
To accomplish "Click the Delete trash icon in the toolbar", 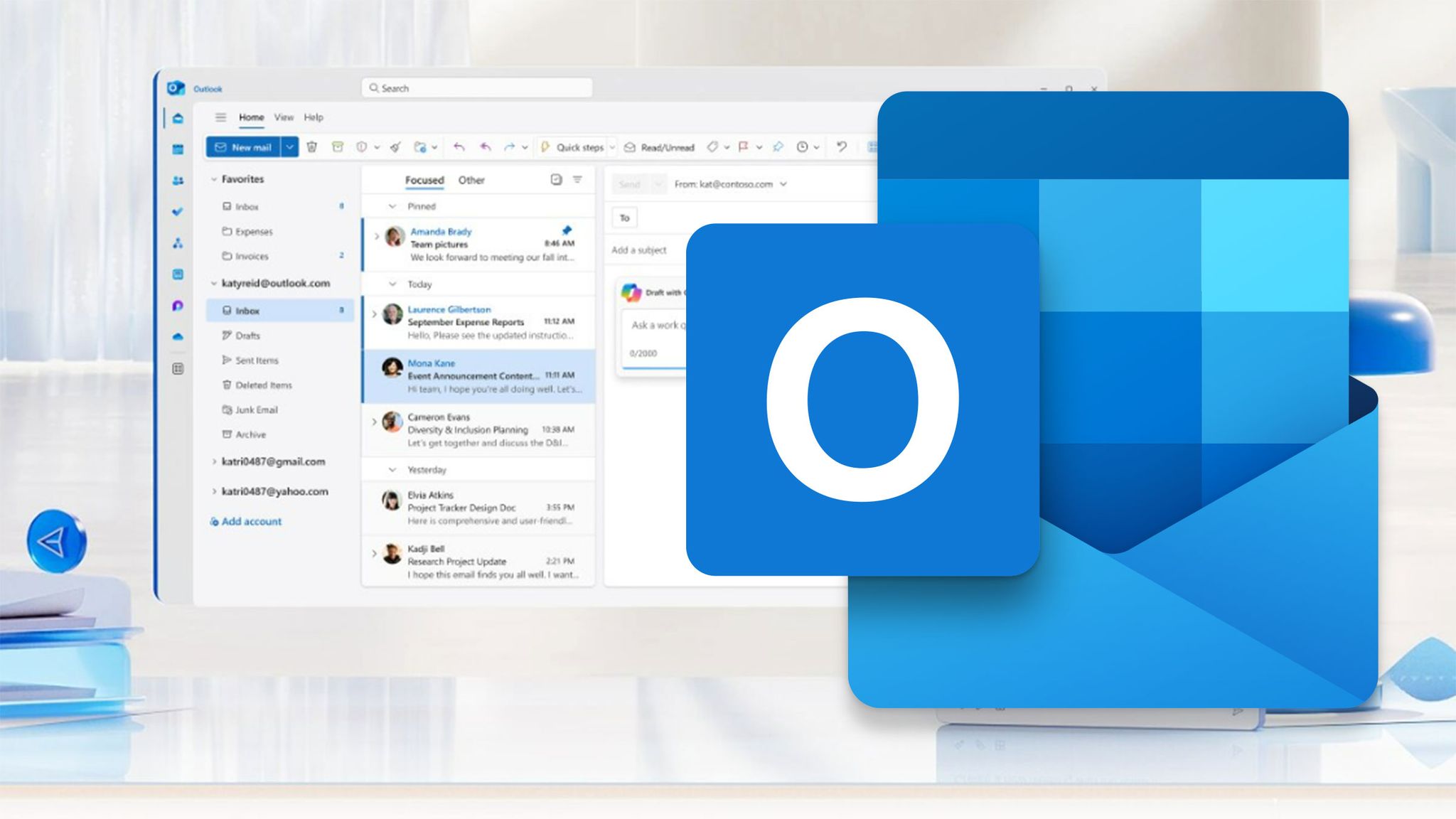I will (311, 147).
